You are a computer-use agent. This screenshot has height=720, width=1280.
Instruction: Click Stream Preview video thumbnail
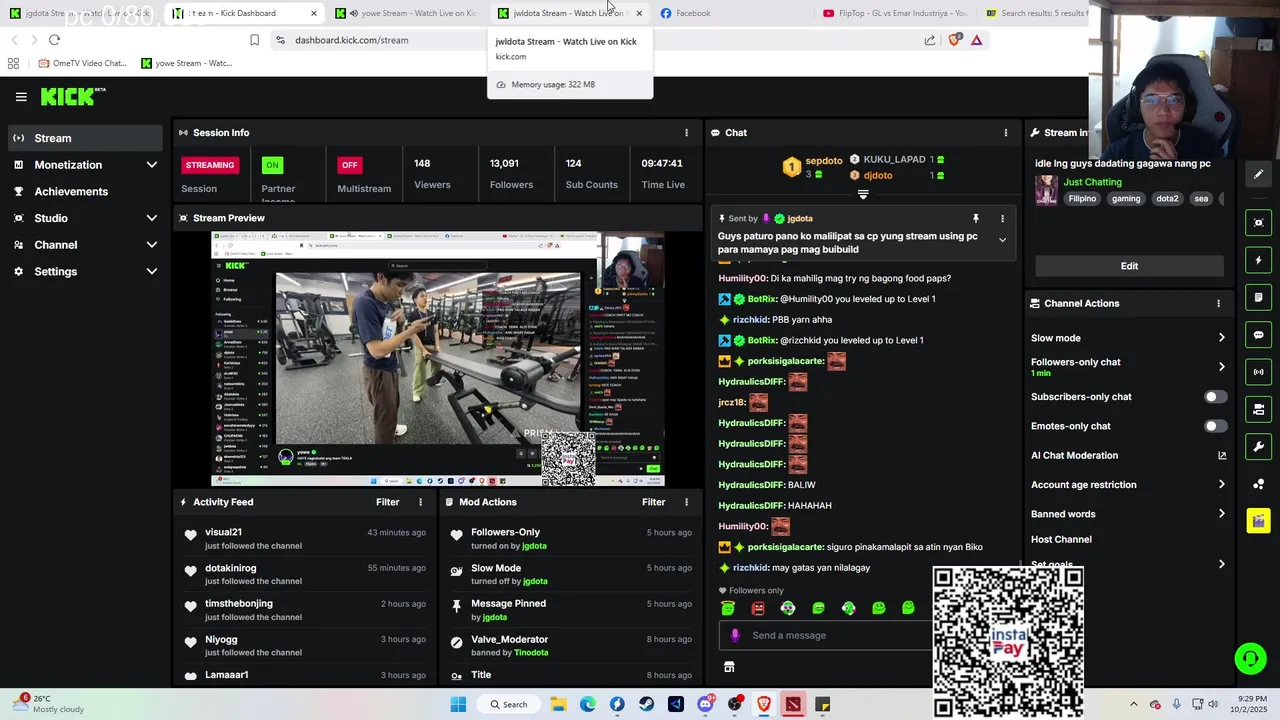(x=437, y=359)
